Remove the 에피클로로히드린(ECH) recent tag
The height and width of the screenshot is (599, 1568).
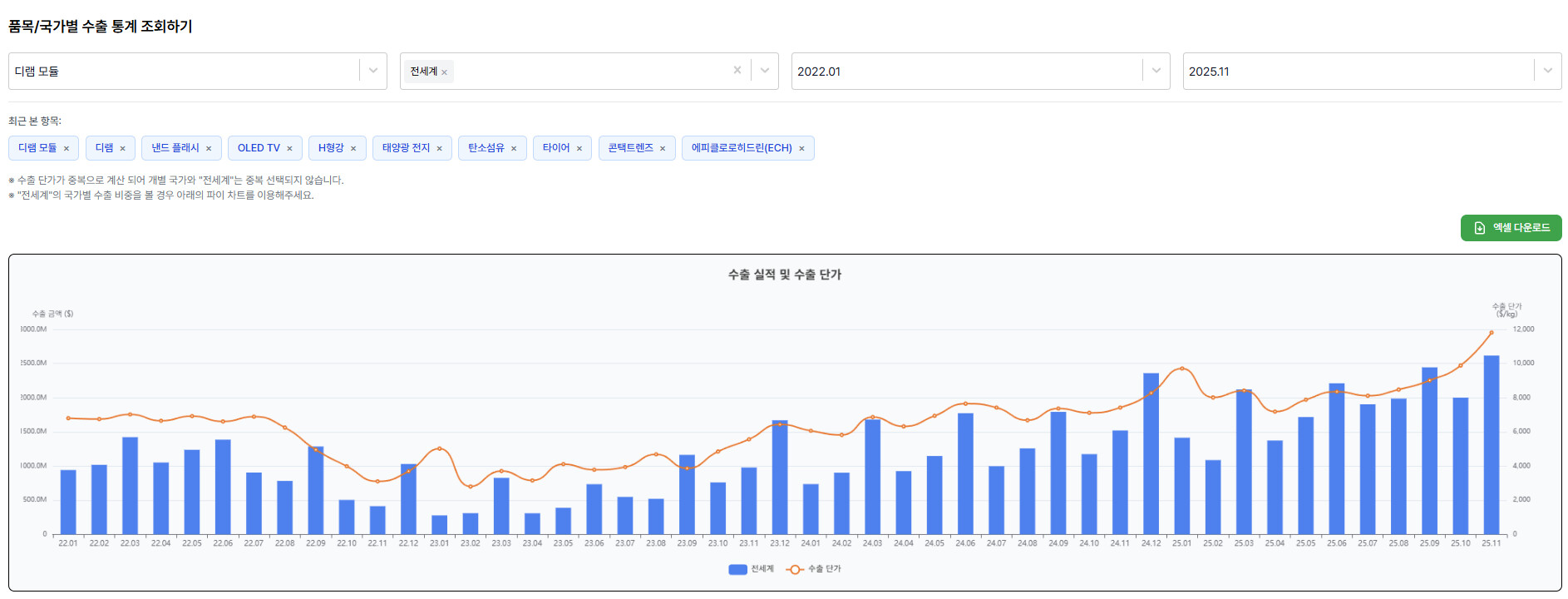click(801, 149)
